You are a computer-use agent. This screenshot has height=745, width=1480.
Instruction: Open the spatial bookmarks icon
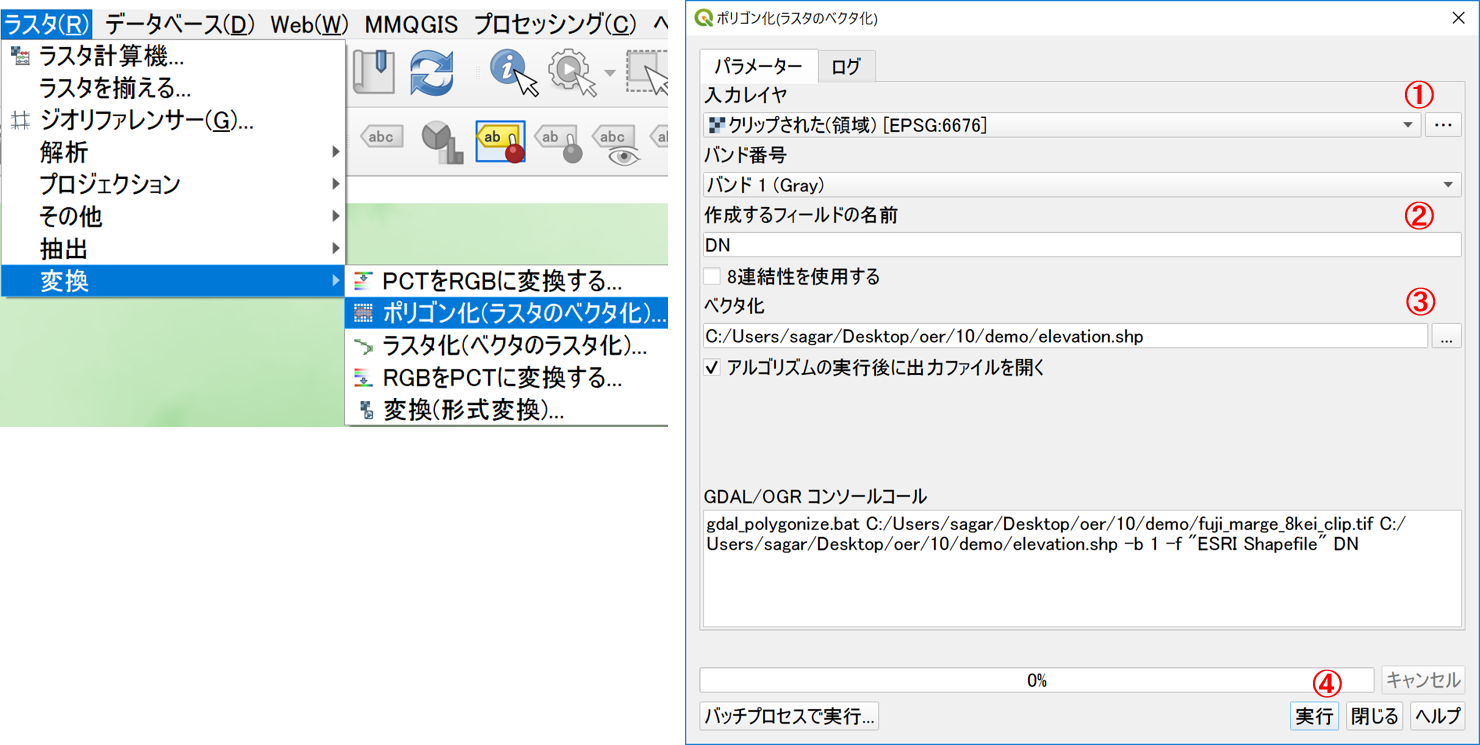click(374, 72)
